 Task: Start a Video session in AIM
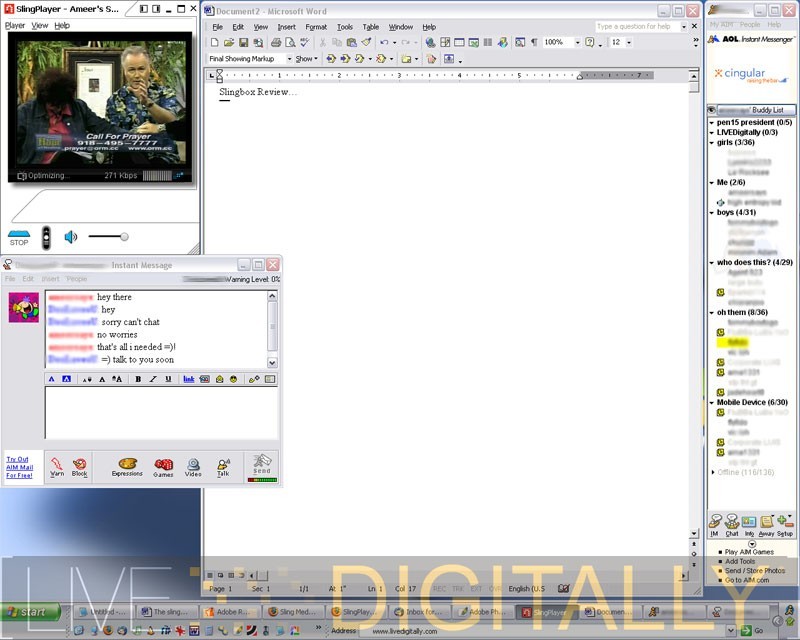(x=193, y=466)
